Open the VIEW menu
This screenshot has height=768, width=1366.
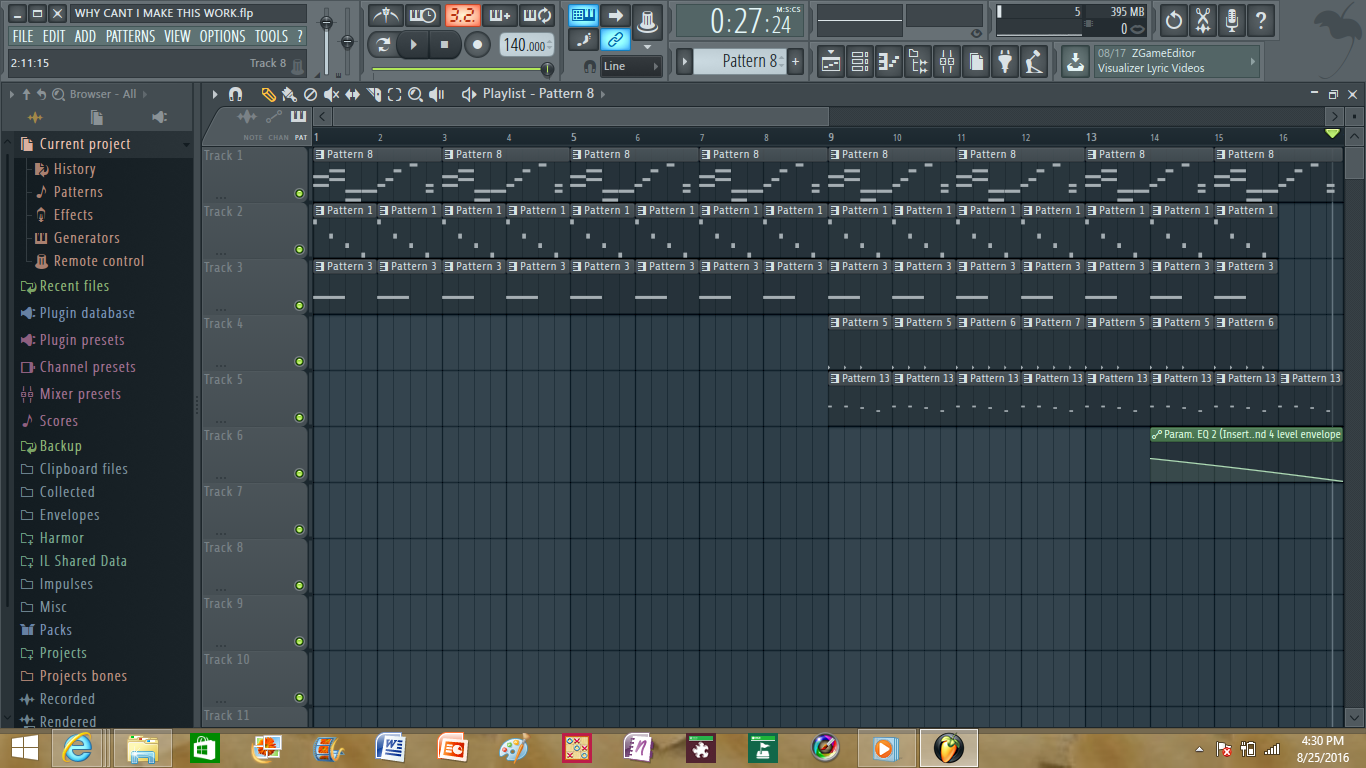(177, 36)
